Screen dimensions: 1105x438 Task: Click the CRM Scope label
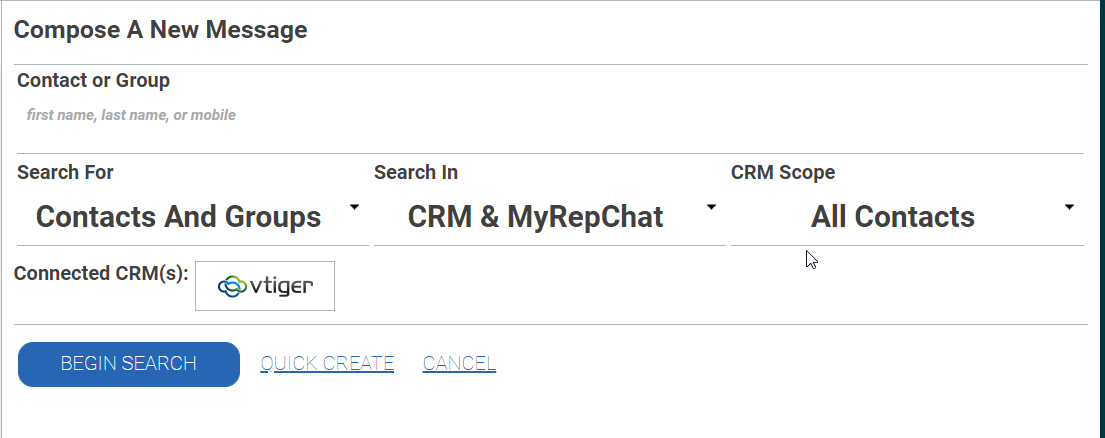(x=783, y=172)
